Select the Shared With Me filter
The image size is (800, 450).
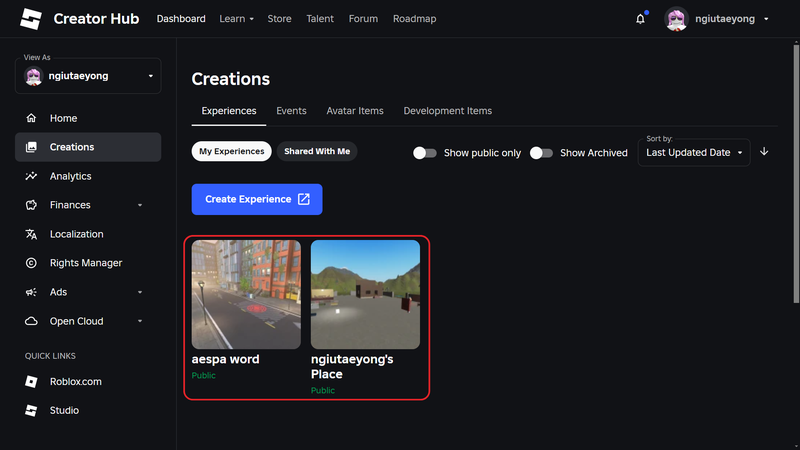click(x=317, y=152)
